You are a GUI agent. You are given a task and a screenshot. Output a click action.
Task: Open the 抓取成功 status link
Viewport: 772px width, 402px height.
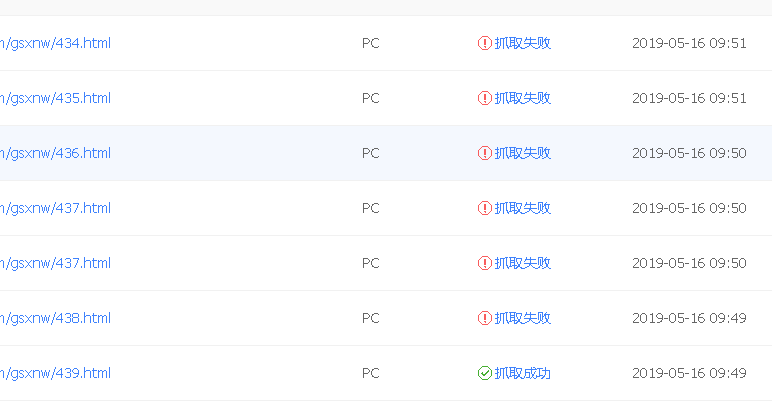click(x=522, y=373)
